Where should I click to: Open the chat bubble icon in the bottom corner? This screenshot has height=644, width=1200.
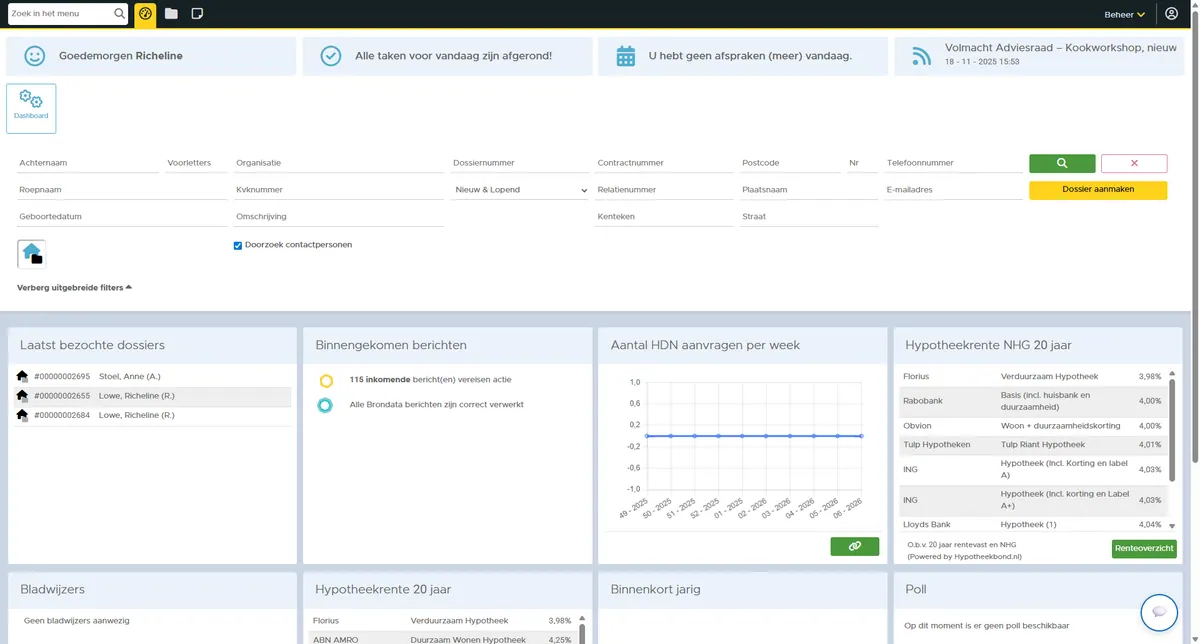click(1160, 612)
